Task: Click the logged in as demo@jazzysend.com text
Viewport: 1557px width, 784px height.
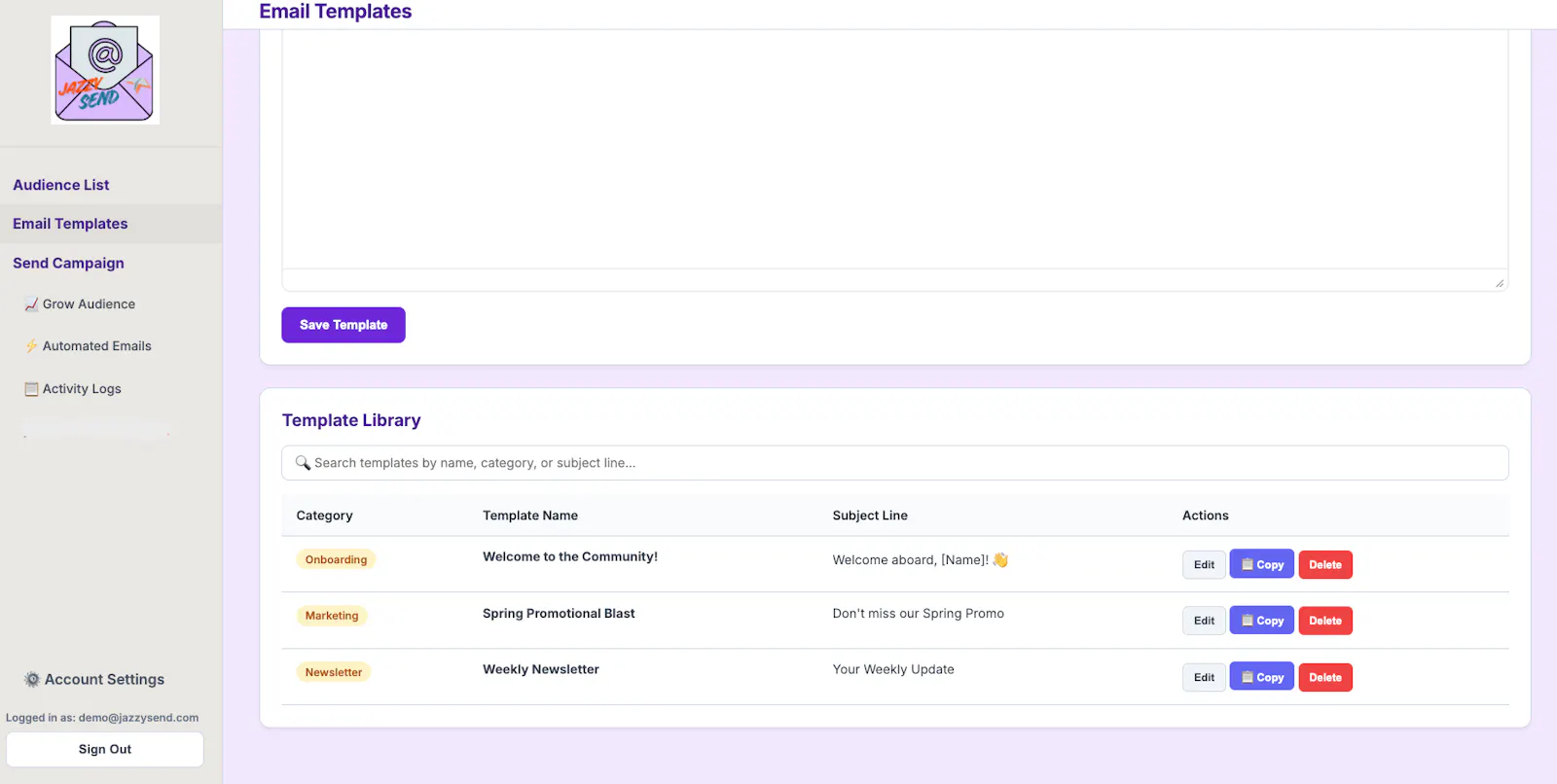Action: [102, 718]
